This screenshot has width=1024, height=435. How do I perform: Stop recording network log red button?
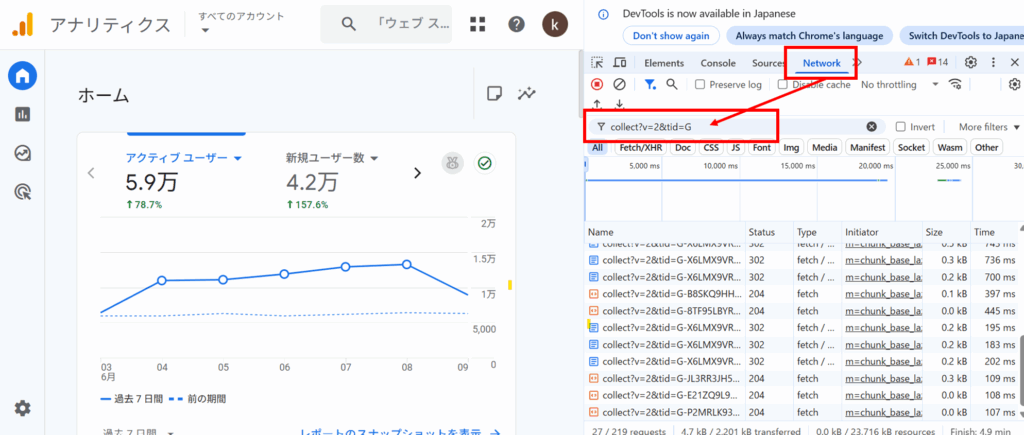(x=597, y=84)
